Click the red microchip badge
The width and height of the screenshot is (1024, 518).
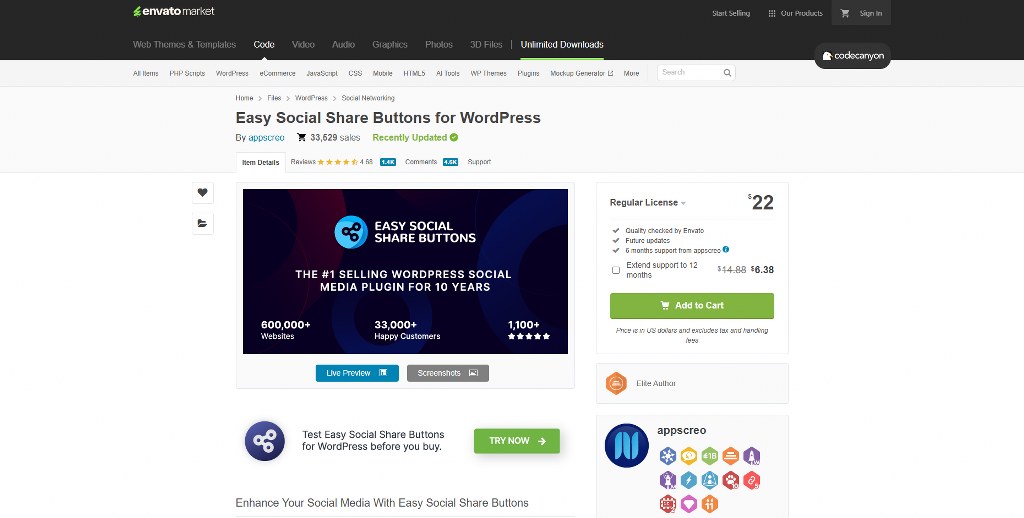(x=667, y=504)
